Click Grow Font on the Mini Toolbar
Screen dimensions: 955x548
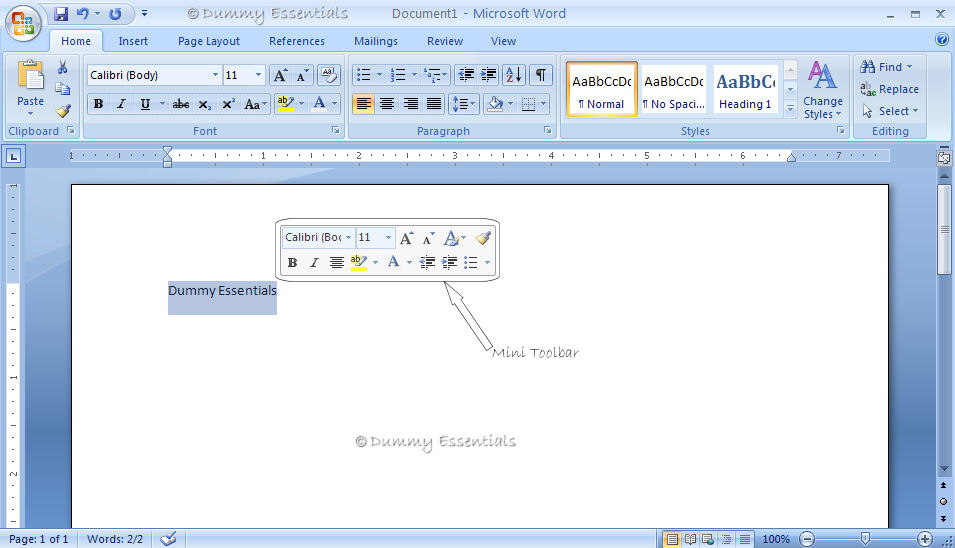pyautogui.click(x=406, y=237)
